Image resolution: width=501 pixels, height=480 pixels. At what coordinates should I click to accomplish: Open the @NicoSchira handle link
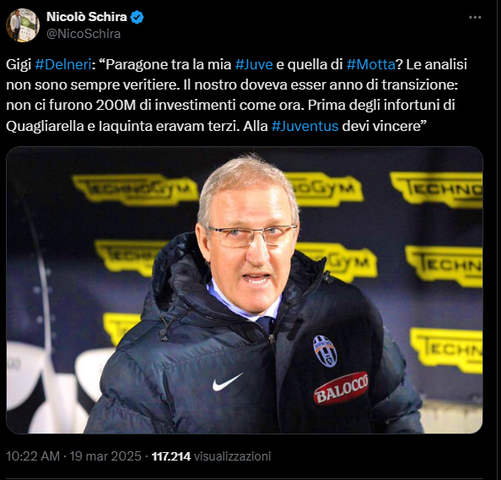tap(83, 34)
